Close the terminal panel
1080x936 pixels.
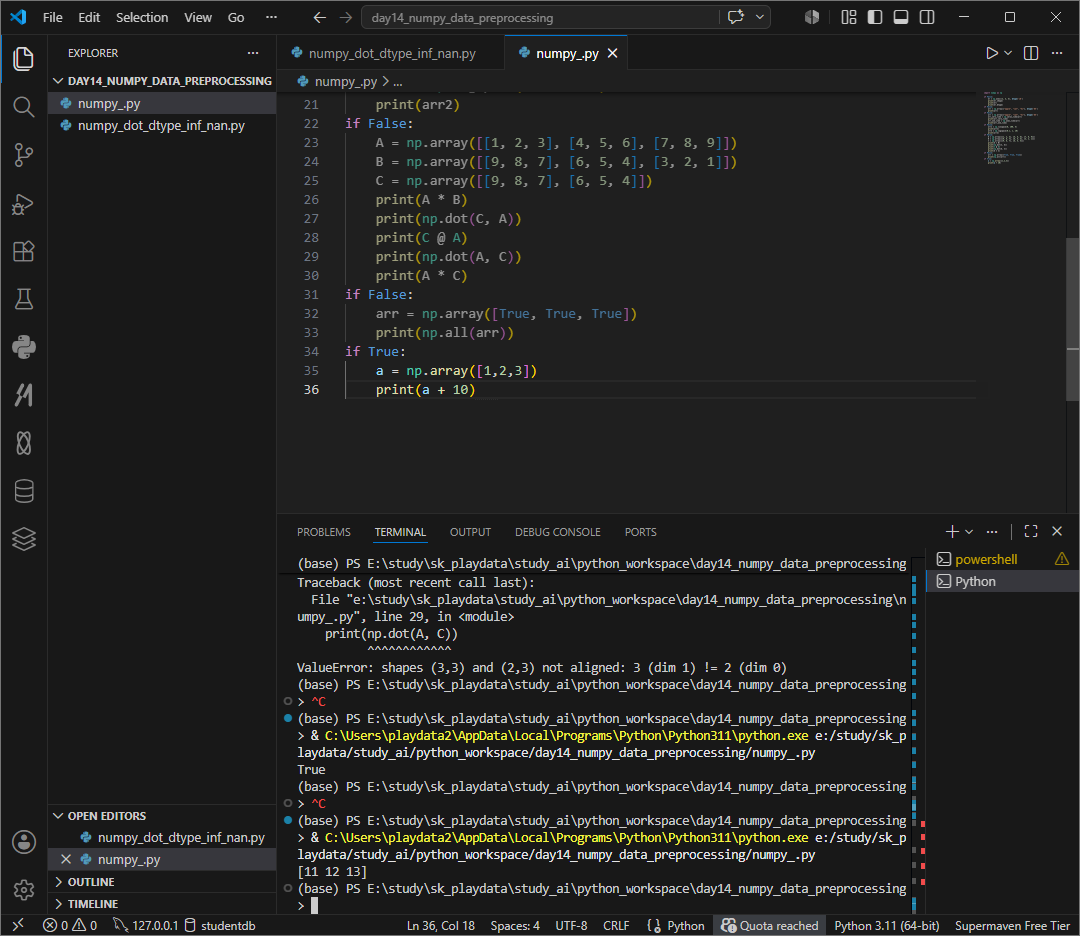[x=1057, y=531]
